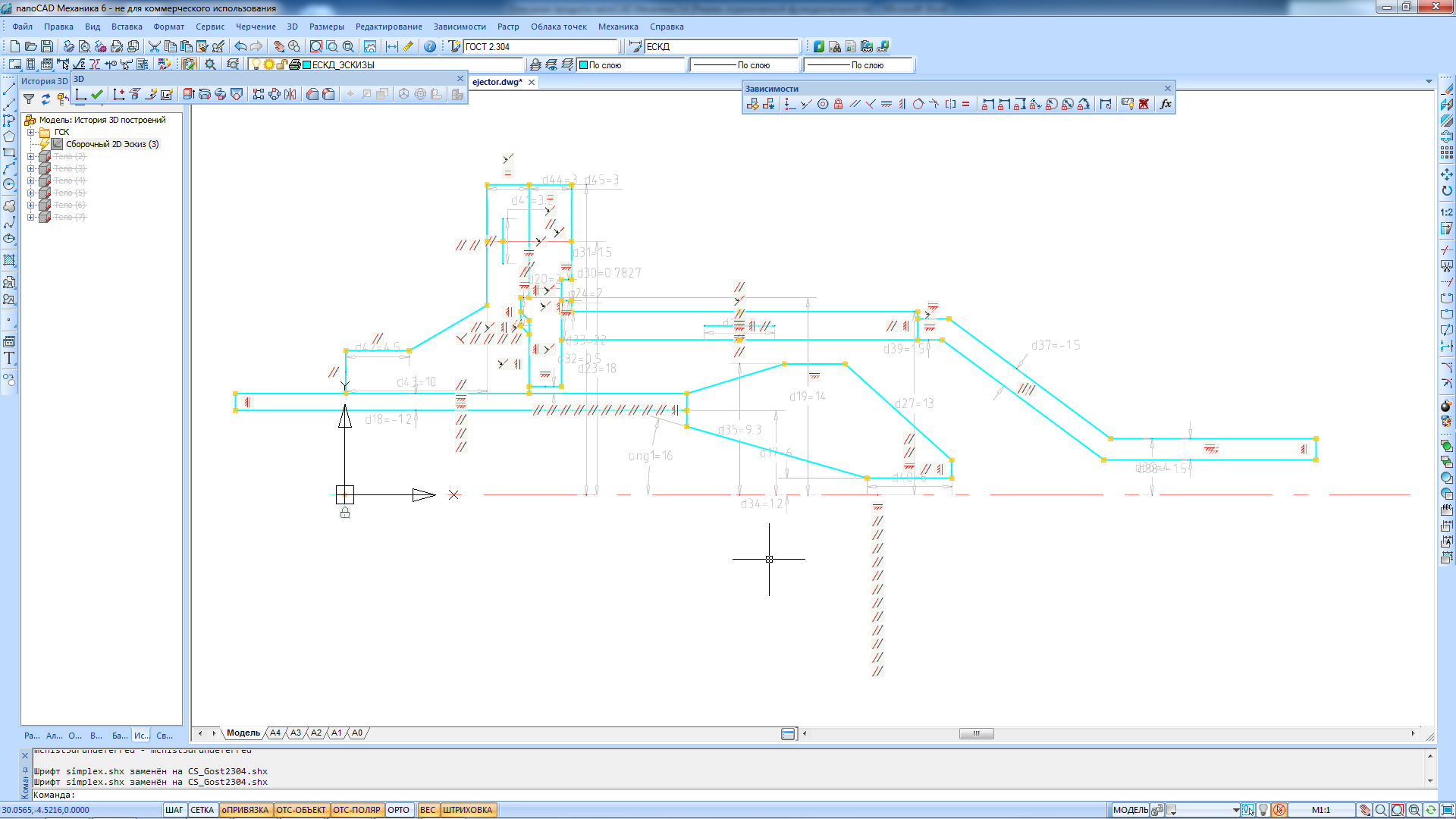Open ЕСКД dimension style dropdown
The width and height of the screenshot is (1456, 819).
(722, 47)
